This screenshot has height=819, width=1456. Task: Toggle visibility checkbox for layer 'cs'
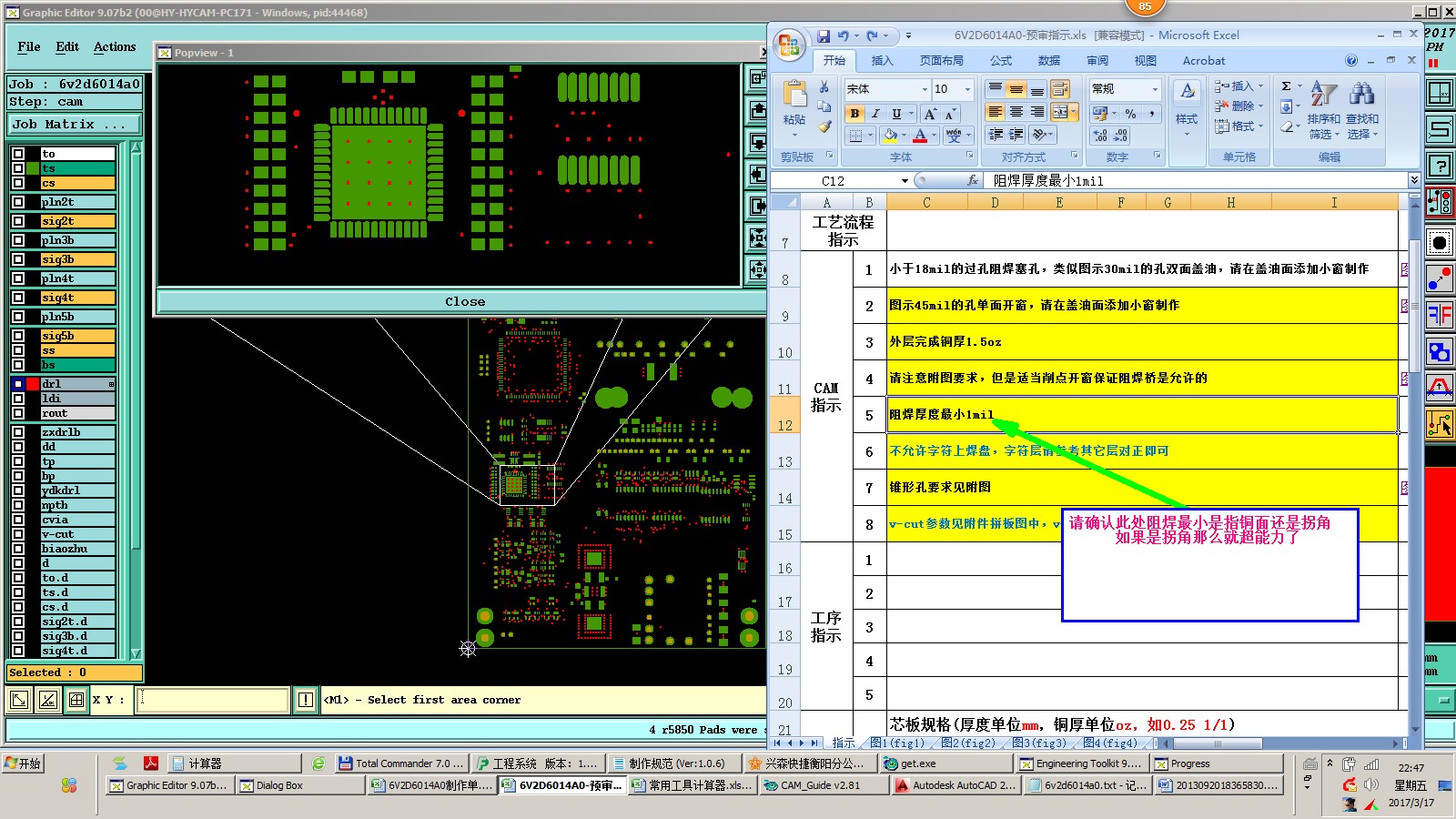[x=18, y=183]
